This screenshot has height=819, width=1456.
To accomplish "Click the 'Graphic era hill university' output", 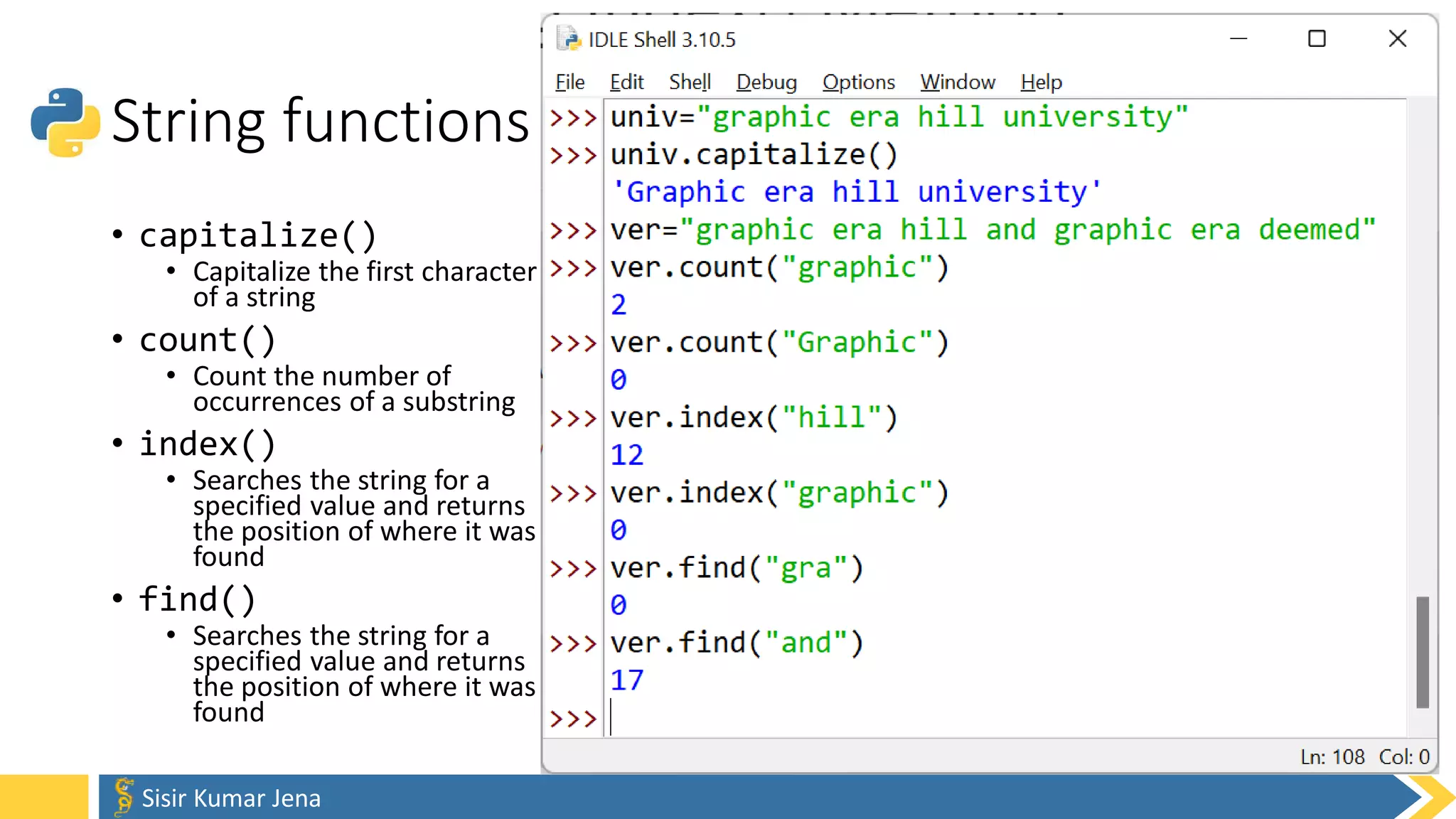I will [x=856, y=192].
